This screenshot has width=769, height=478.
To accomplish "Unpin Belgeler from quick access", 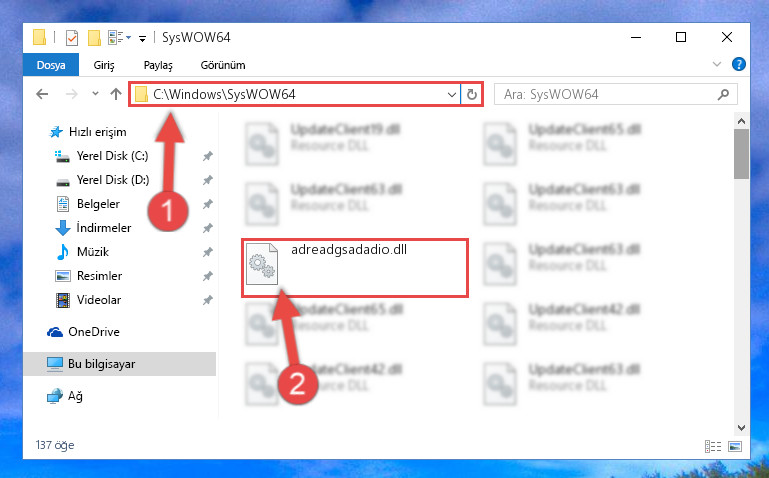I will pos(208,204).
